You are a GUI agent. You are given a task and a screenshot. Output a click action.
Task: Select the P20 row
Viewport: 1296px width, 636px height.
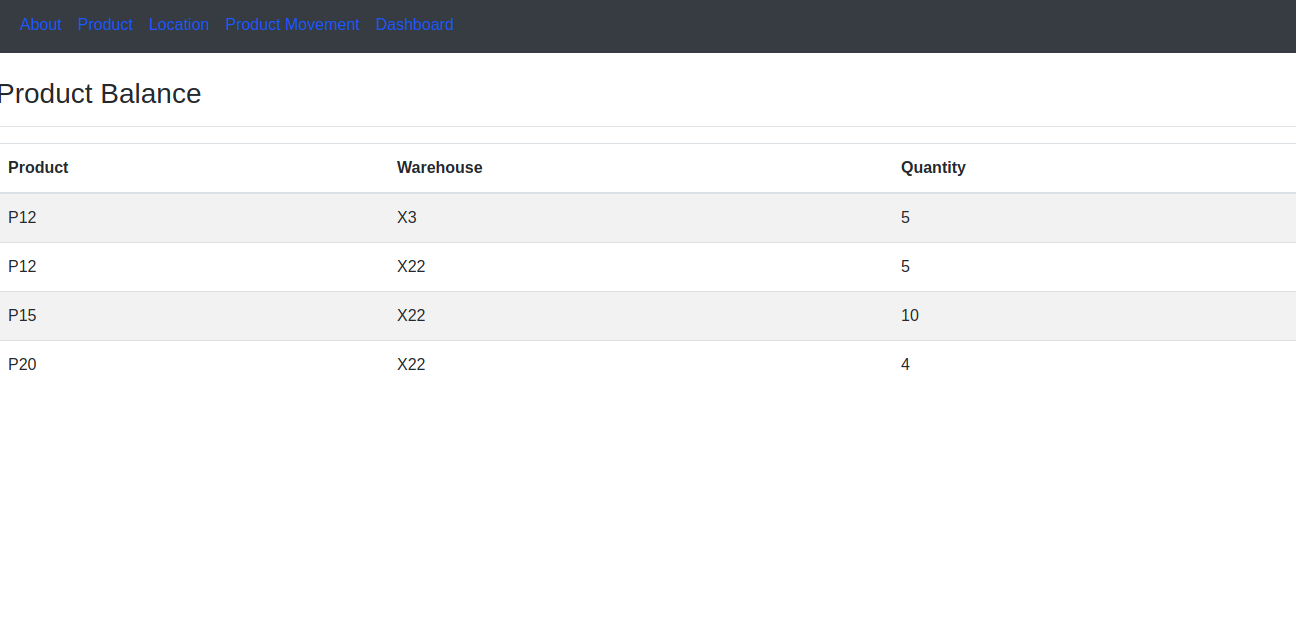(22, 364)
